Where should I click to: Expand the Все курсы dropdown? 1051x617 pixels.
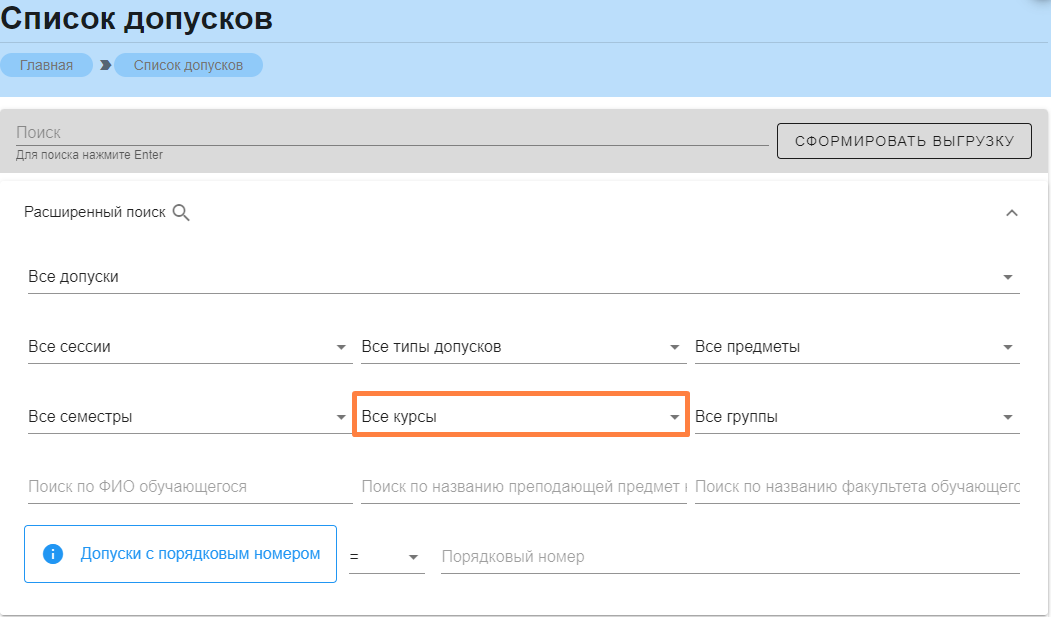point(520,417)
